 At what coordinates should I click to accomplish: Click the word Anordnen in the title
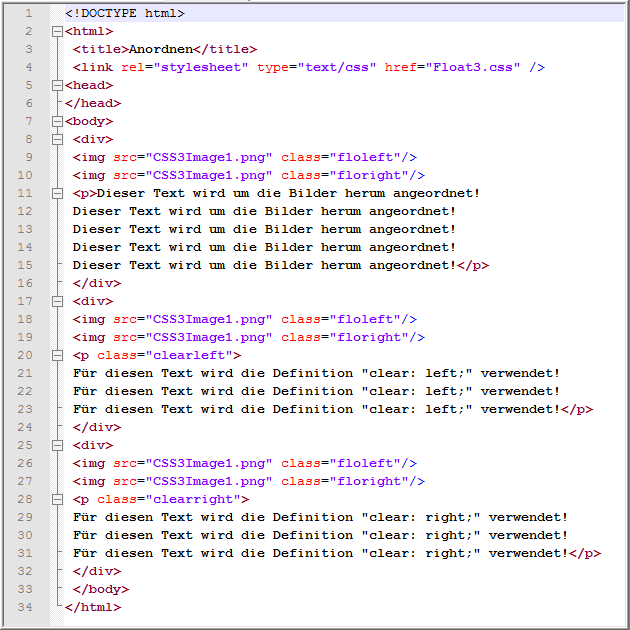[161, 49]
